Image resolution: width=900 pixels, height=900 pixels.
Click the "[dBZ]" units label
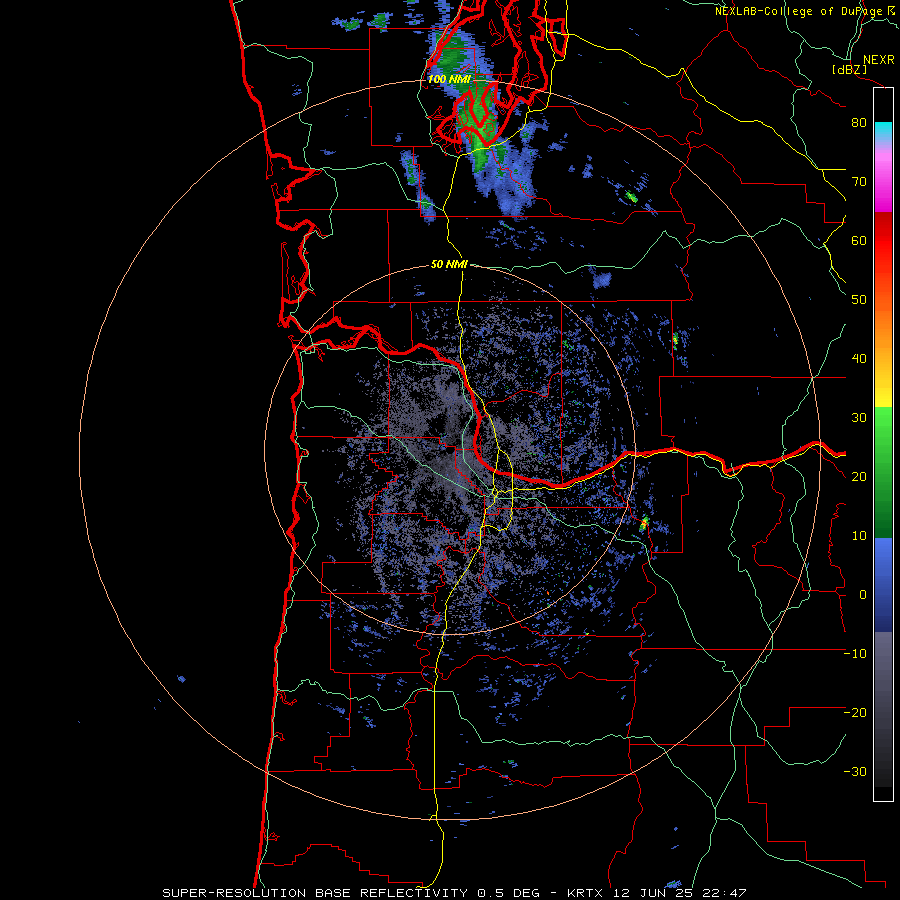(849, 70)
